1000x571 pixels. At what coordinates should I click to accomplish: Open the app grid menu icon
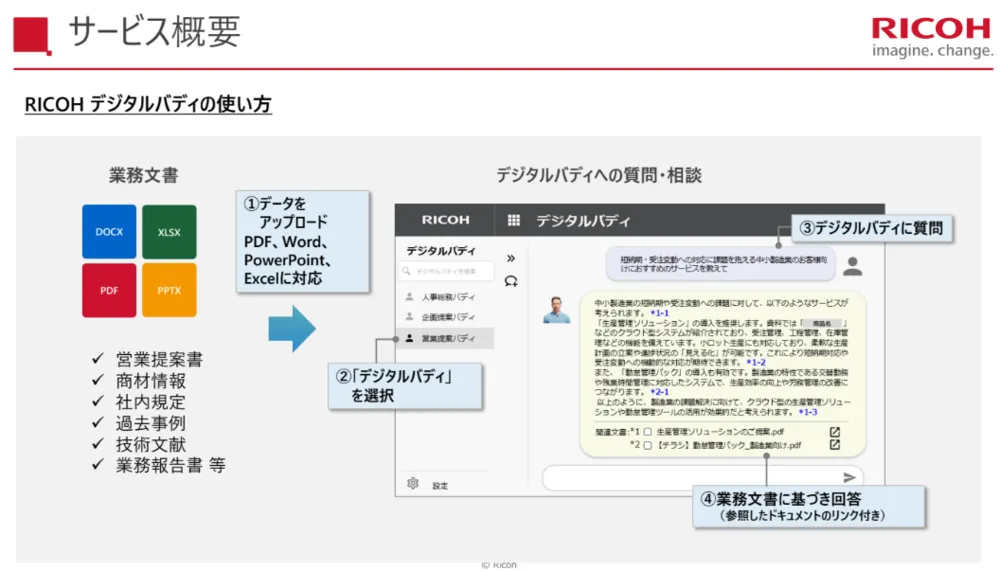pos(514,221)
